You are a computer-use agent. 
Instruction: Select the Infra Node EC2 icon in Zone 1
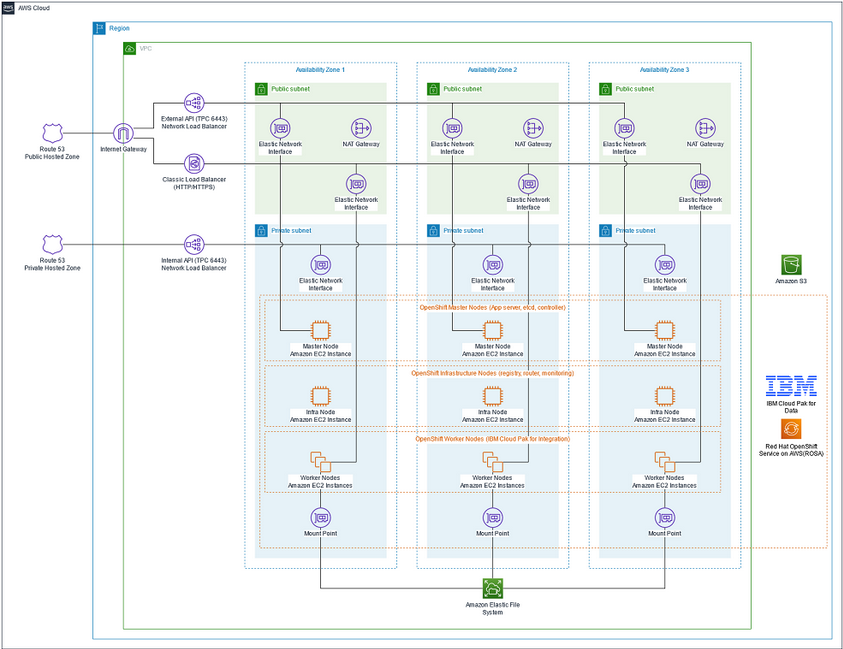(x=320, y=396)
